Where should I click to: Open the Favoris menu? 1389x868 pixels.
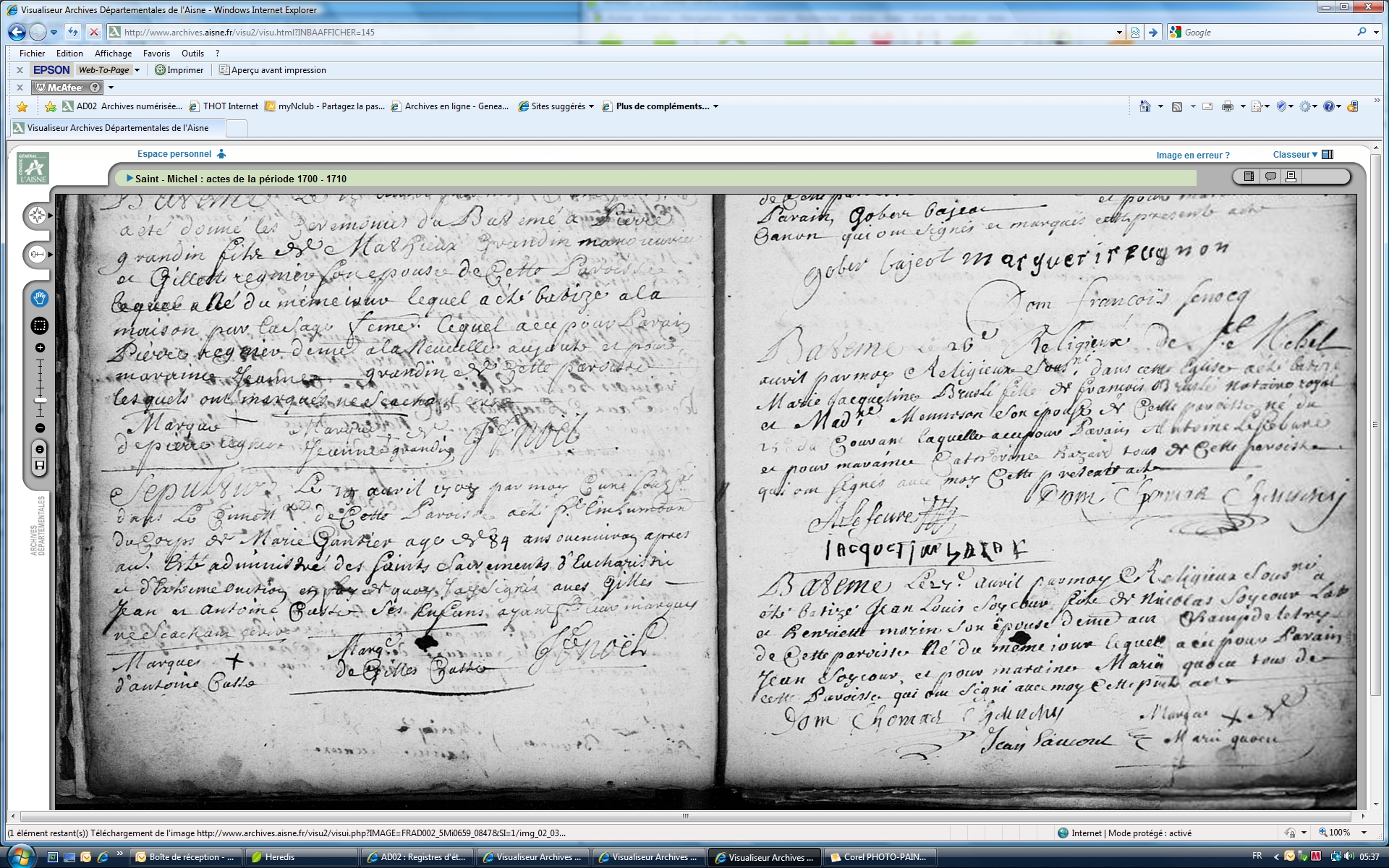(156, 54)
